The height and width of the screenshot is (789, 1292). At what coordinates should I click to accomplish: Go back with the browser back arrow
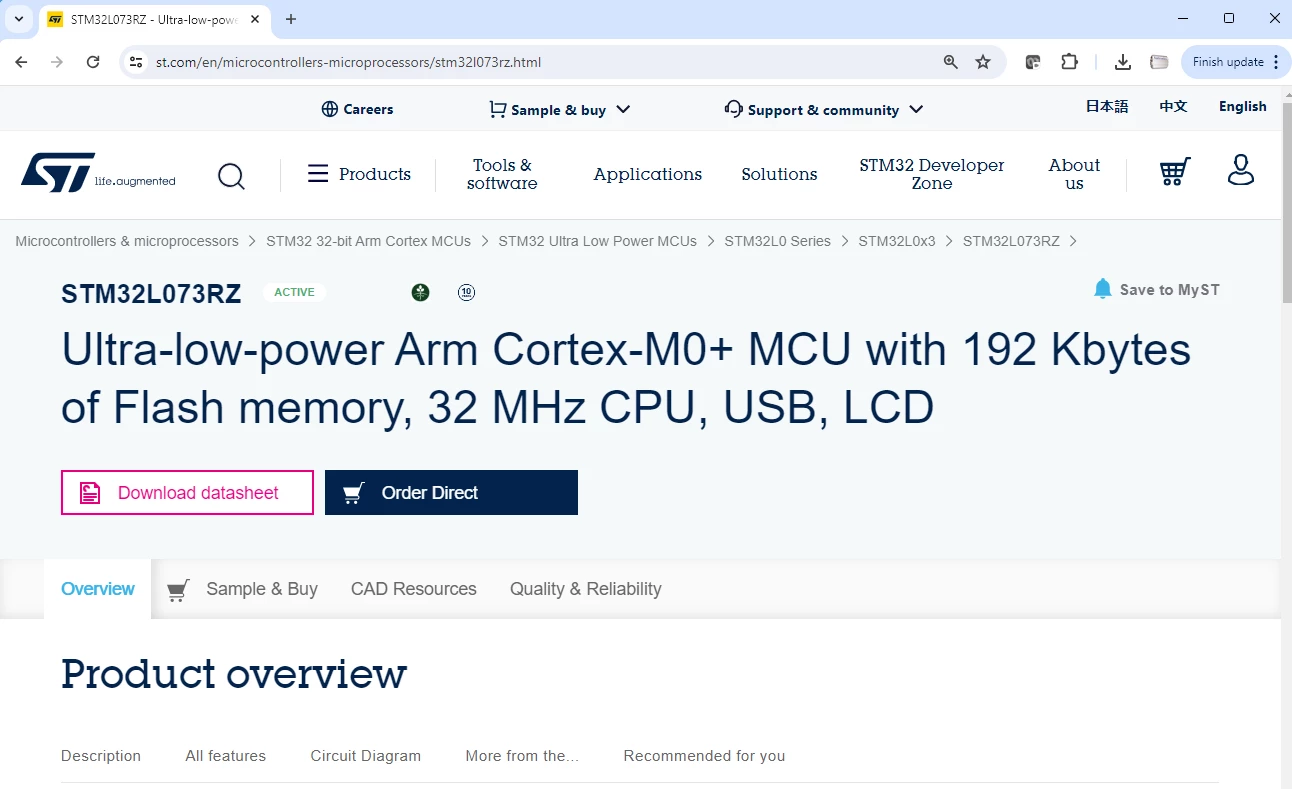[x=21, y=62]
